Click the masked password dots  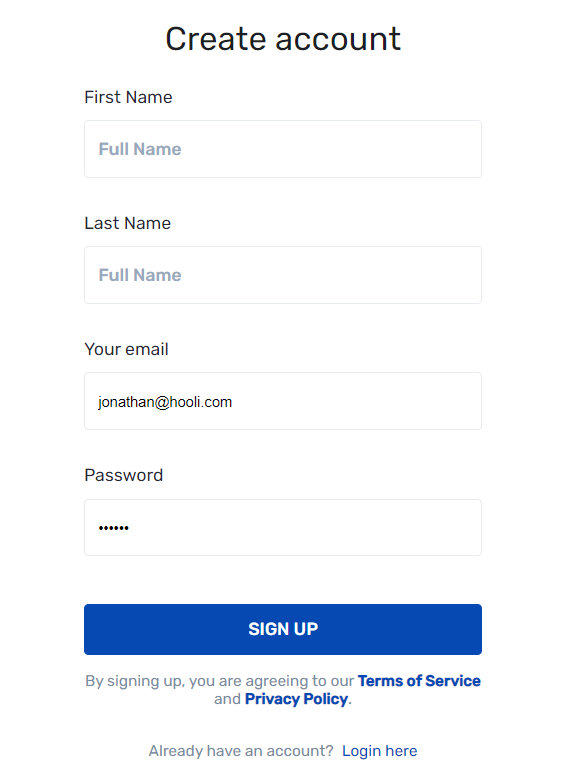click(x=114, y=528)
